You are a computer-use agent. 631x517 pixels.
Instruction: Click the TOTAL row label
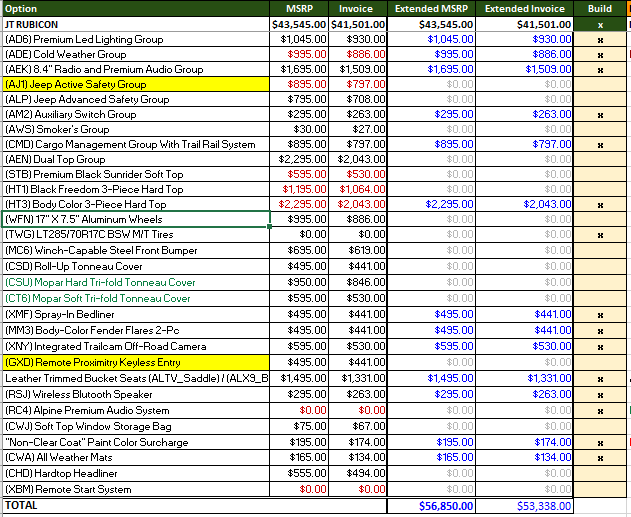click(x=21, y=505)
